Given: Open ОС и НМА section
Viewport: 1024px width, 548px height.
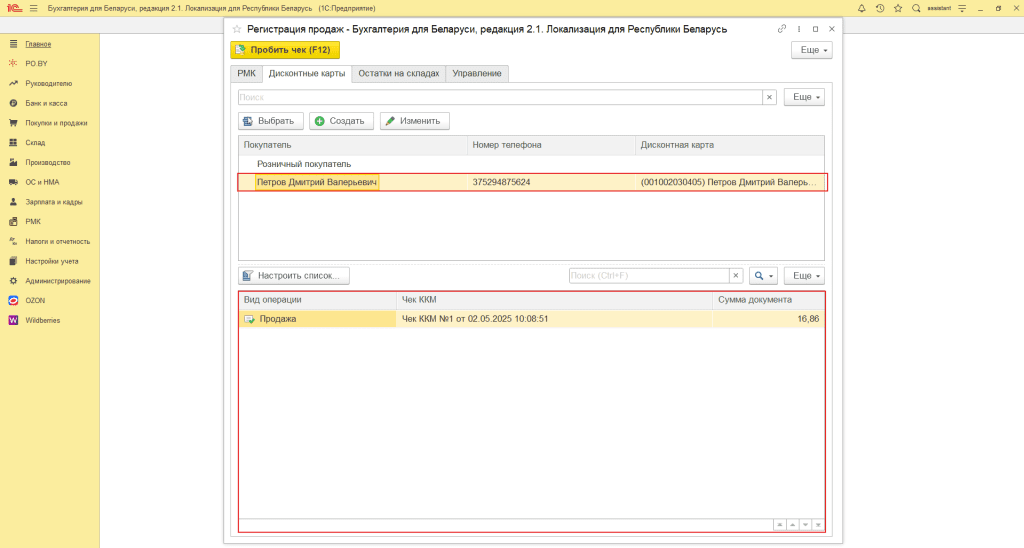Looking at the screenshot, I should pyautogui.click(x=42, y=182).
